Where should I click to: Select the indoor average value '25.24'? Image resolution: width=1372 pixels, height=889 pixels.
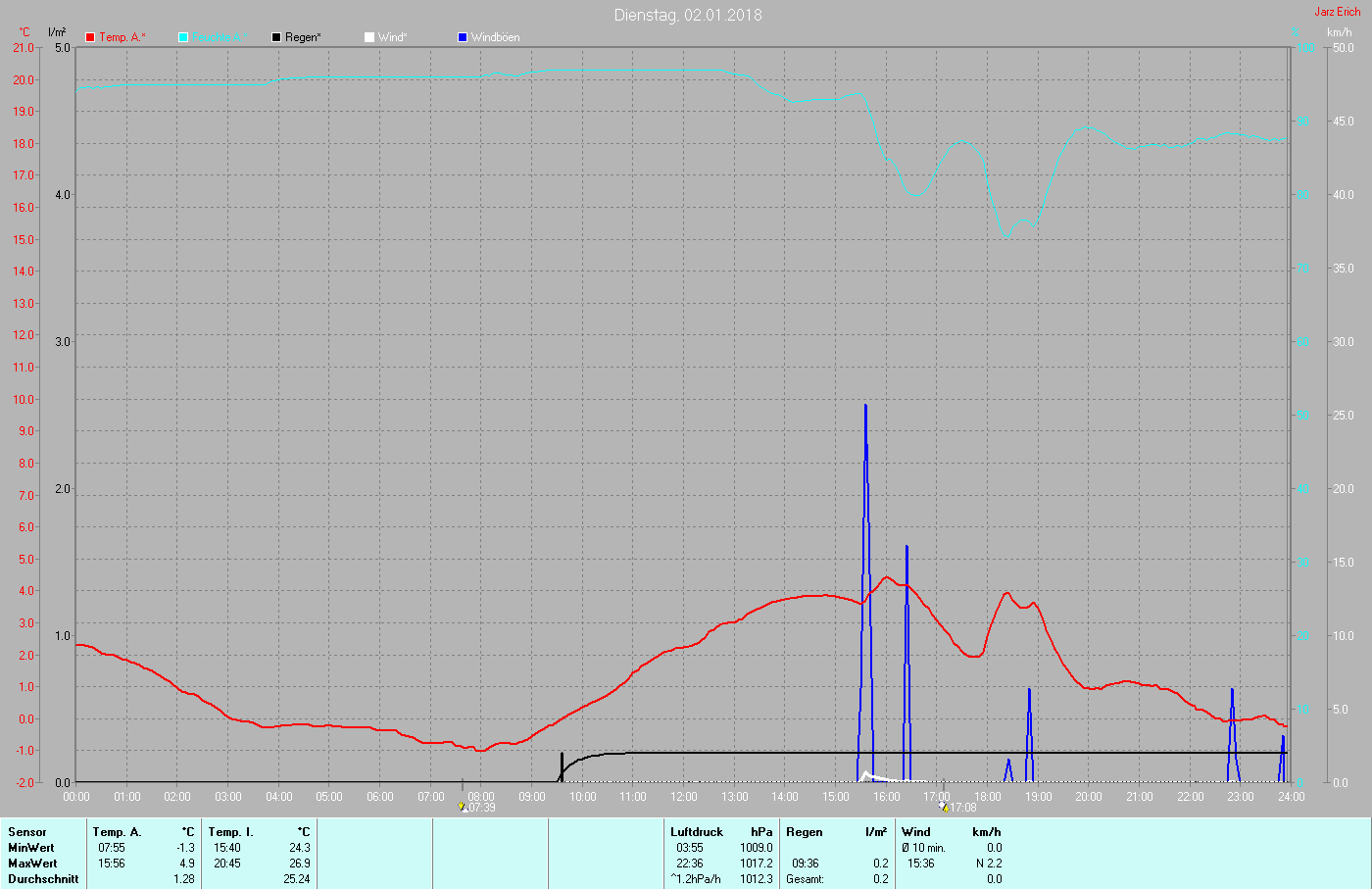tap(296, 879)
